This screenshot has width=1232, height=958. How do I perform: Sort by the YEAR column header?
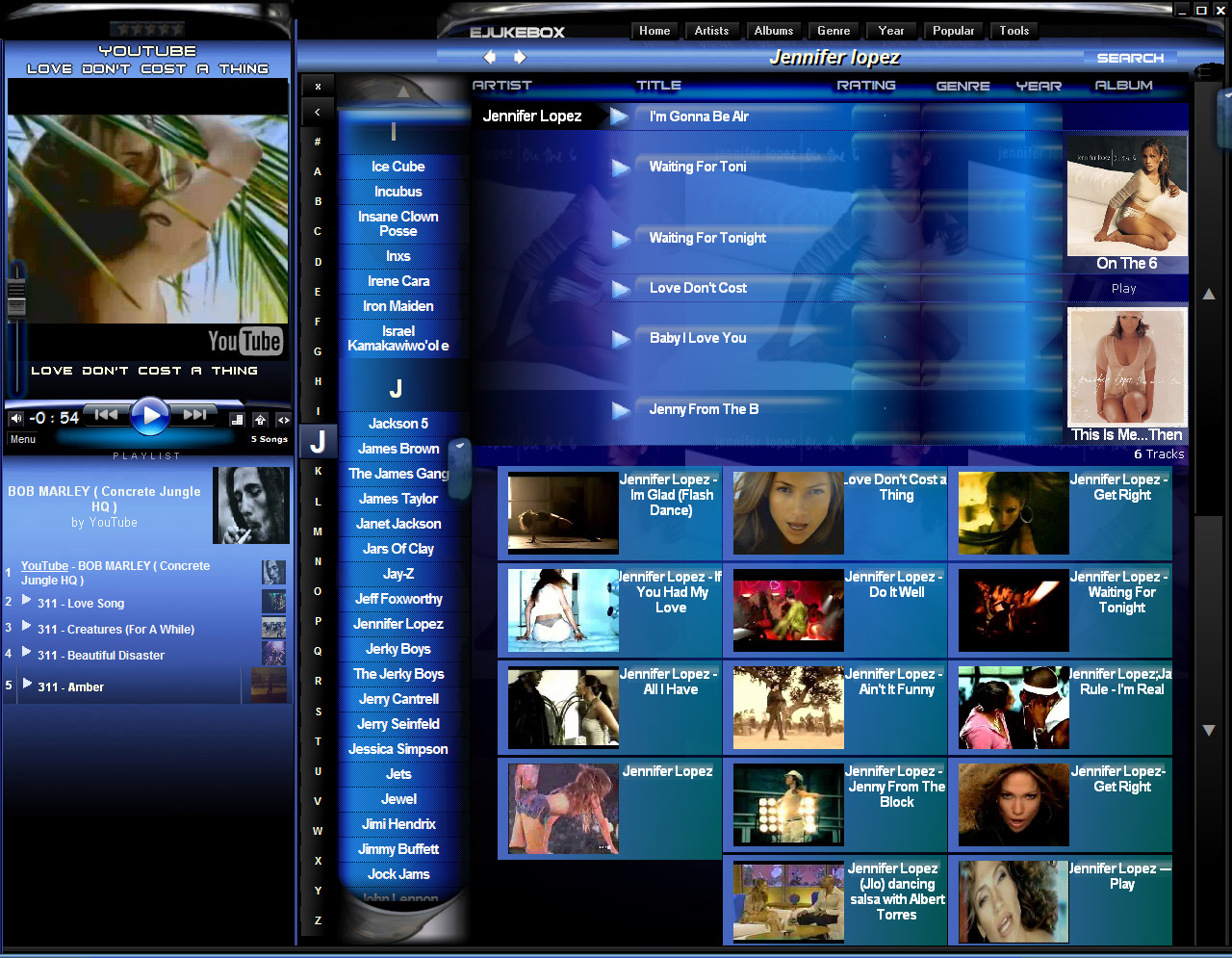[x=1039, y=86]
